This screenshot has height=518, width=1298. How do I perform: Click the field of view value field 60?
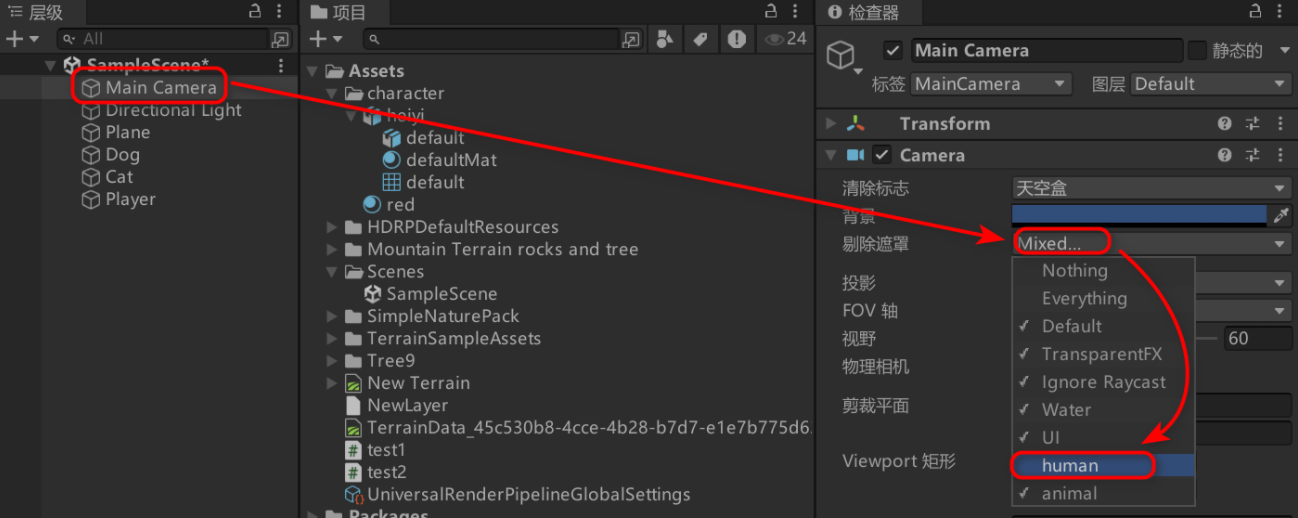[1257, 338]
